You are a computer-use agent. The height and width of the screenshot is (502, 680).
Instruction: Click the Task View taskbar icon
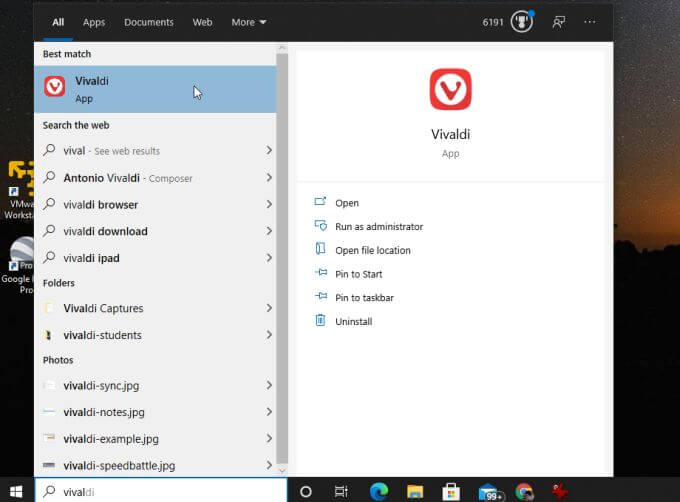coord(341,491)
